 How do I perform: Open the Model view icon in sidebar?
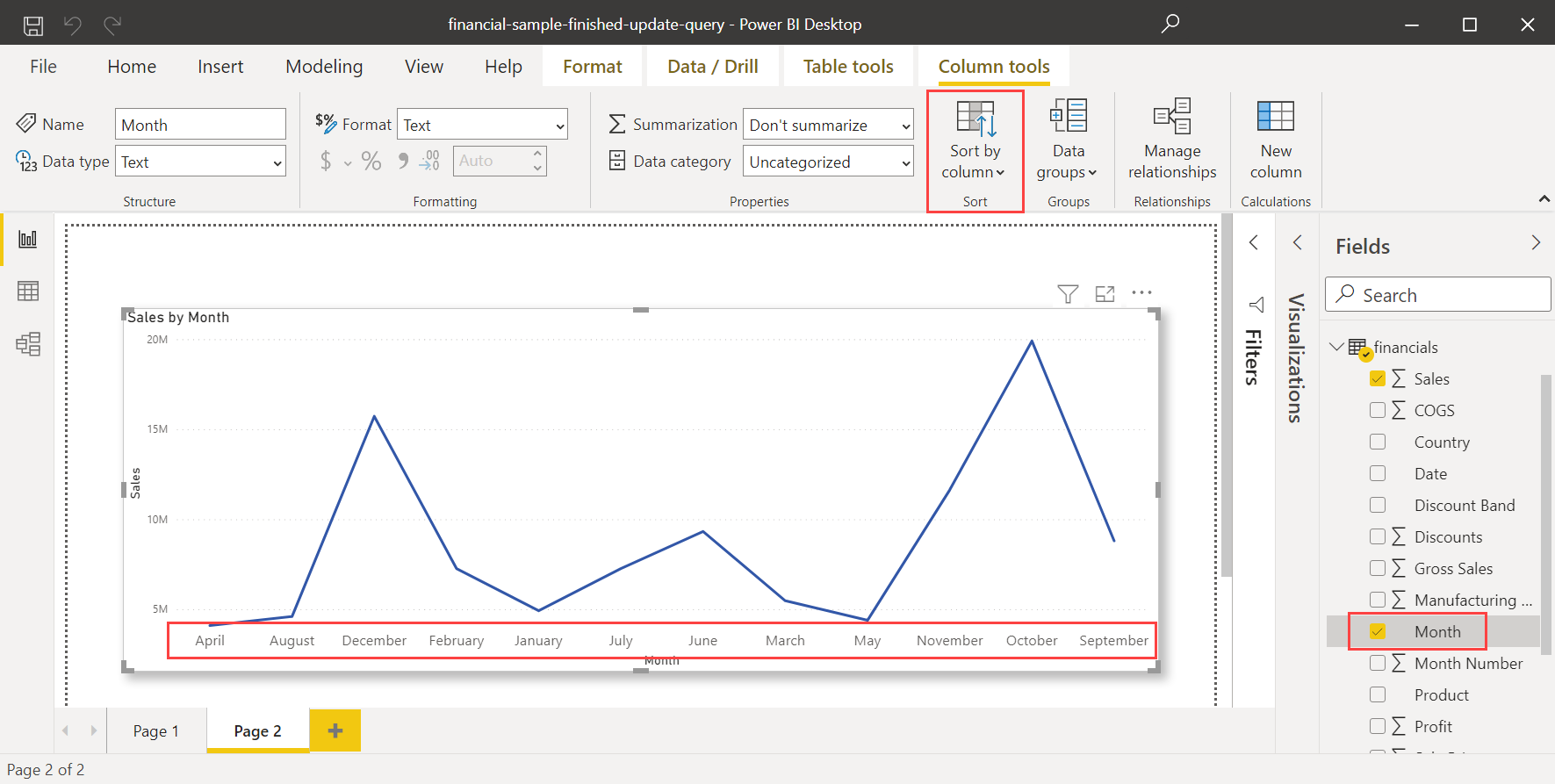(28, 343)
